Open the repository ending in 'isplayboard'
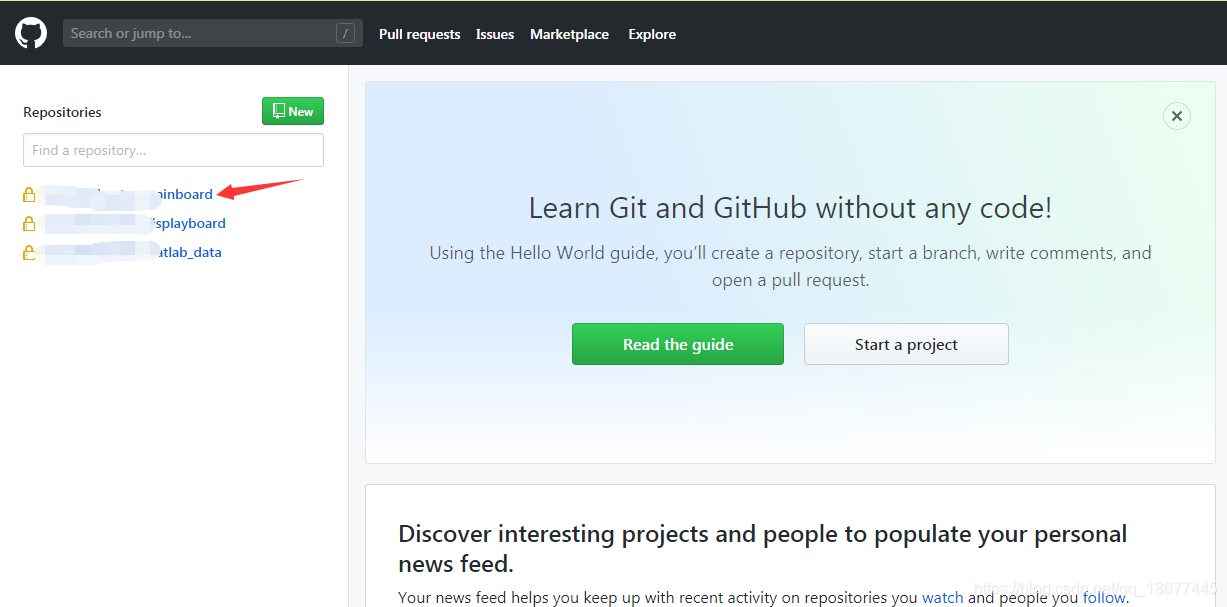The height and width of the screenshot is (607, 1227). pyautogui.click(x=135, y=223)
